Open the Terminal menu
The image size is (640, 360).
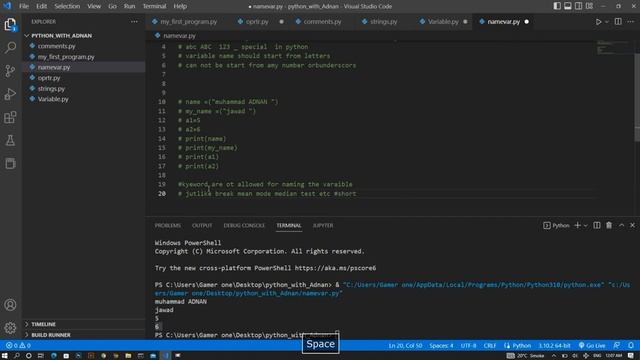154,6
